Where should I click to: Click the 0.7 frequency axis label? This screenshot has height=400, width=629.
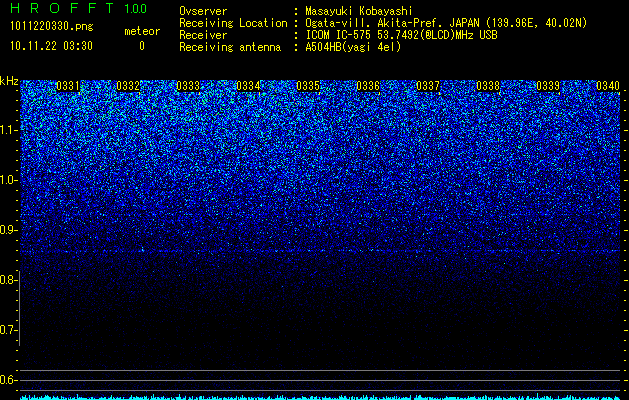click(x=8, y=330)
